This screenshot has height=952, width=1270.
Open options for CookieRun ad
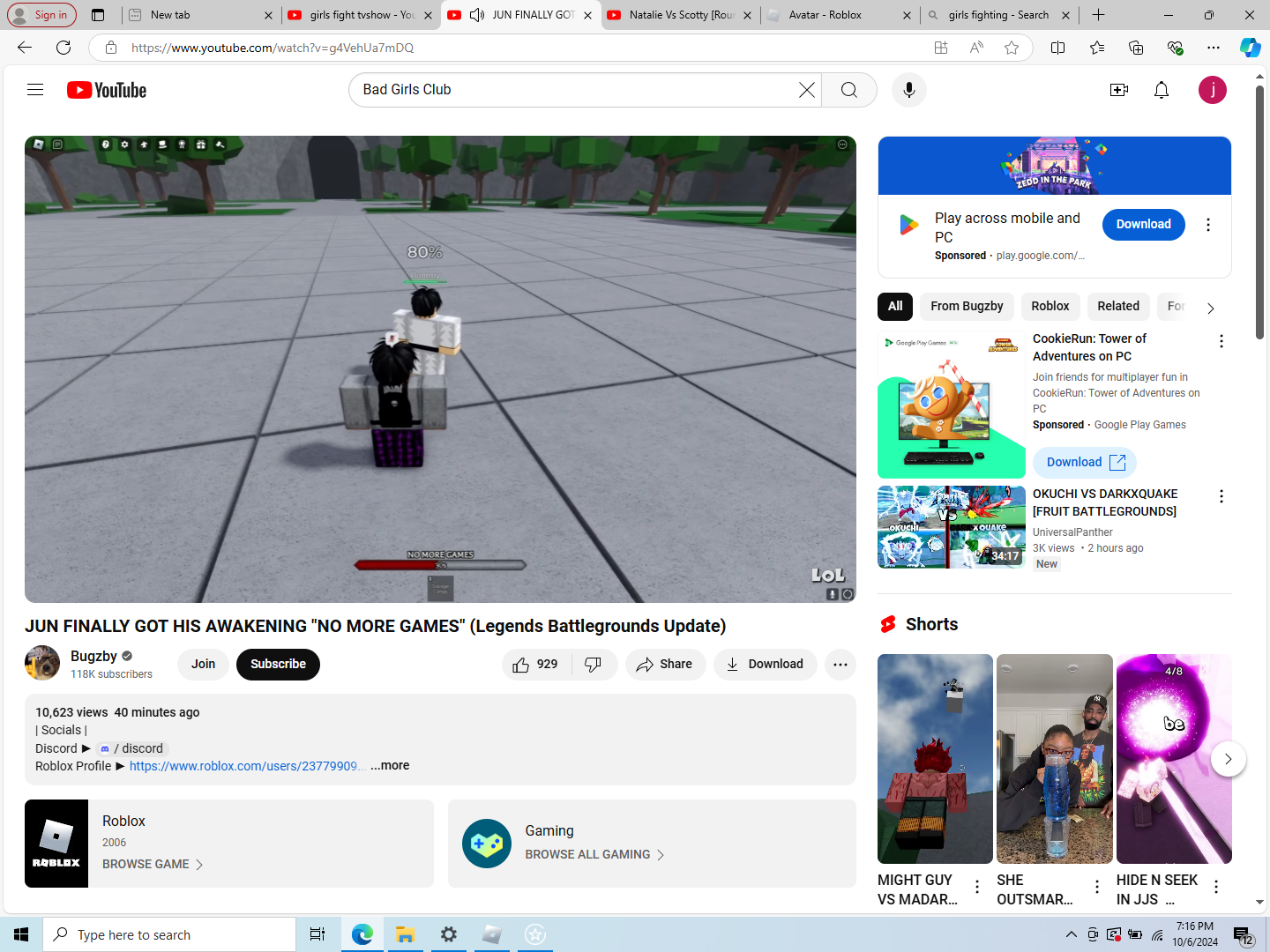(1221, 341)
